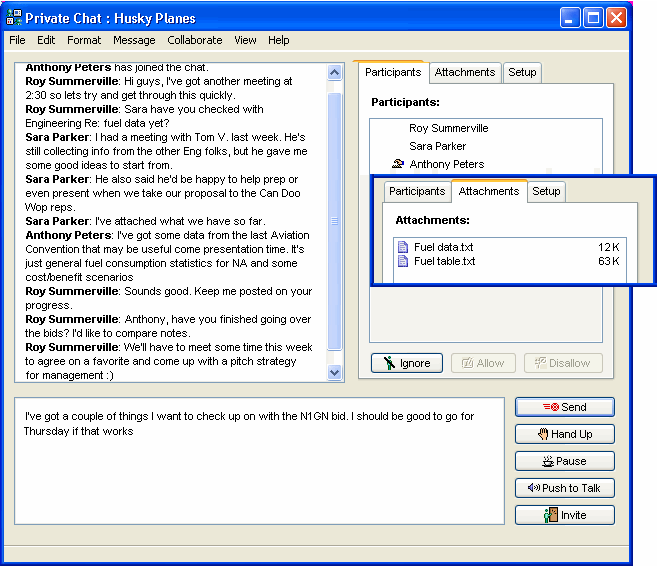The width and height of the screenshot is (658, 567).
Task: Open the Format menu
Action: pos(84,40)
